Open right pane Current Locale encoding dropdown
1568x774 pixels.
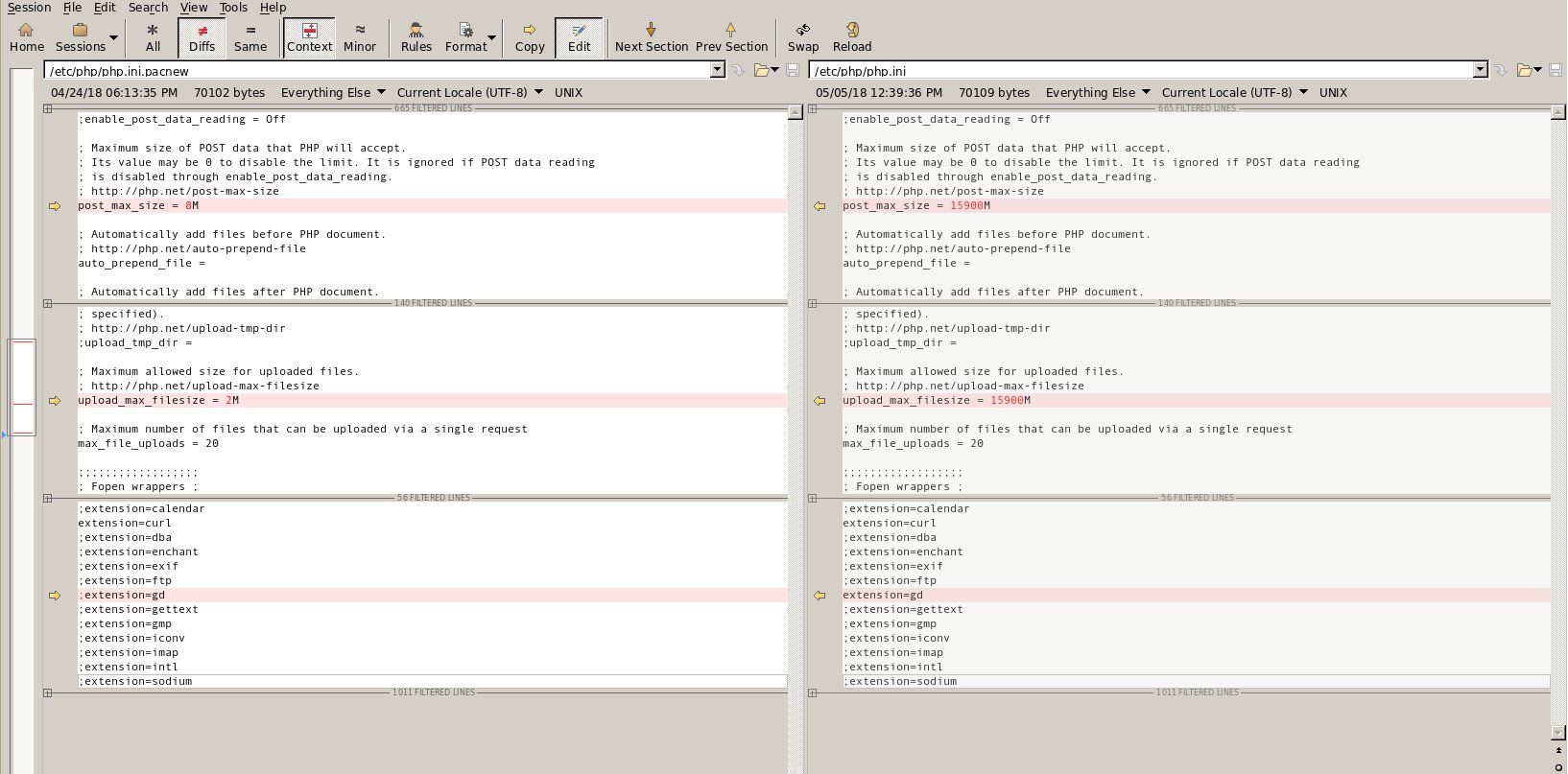pos(1303,92)
